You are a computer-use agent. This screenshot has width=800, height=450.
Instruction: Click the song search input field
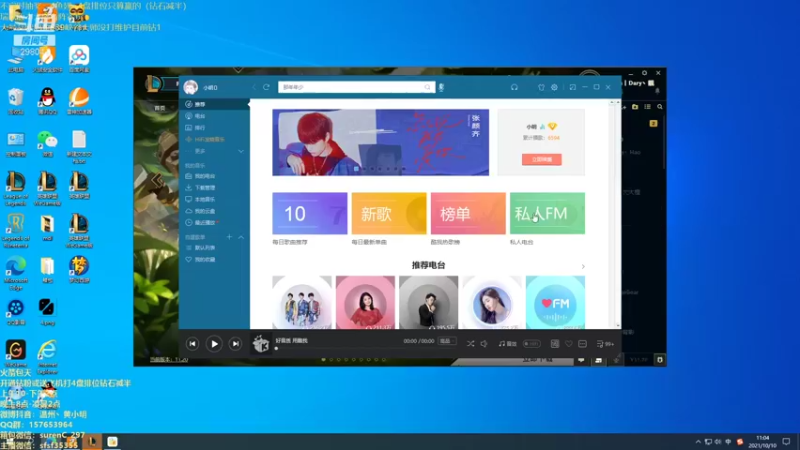pyautogui.click(x=357, y=87)
